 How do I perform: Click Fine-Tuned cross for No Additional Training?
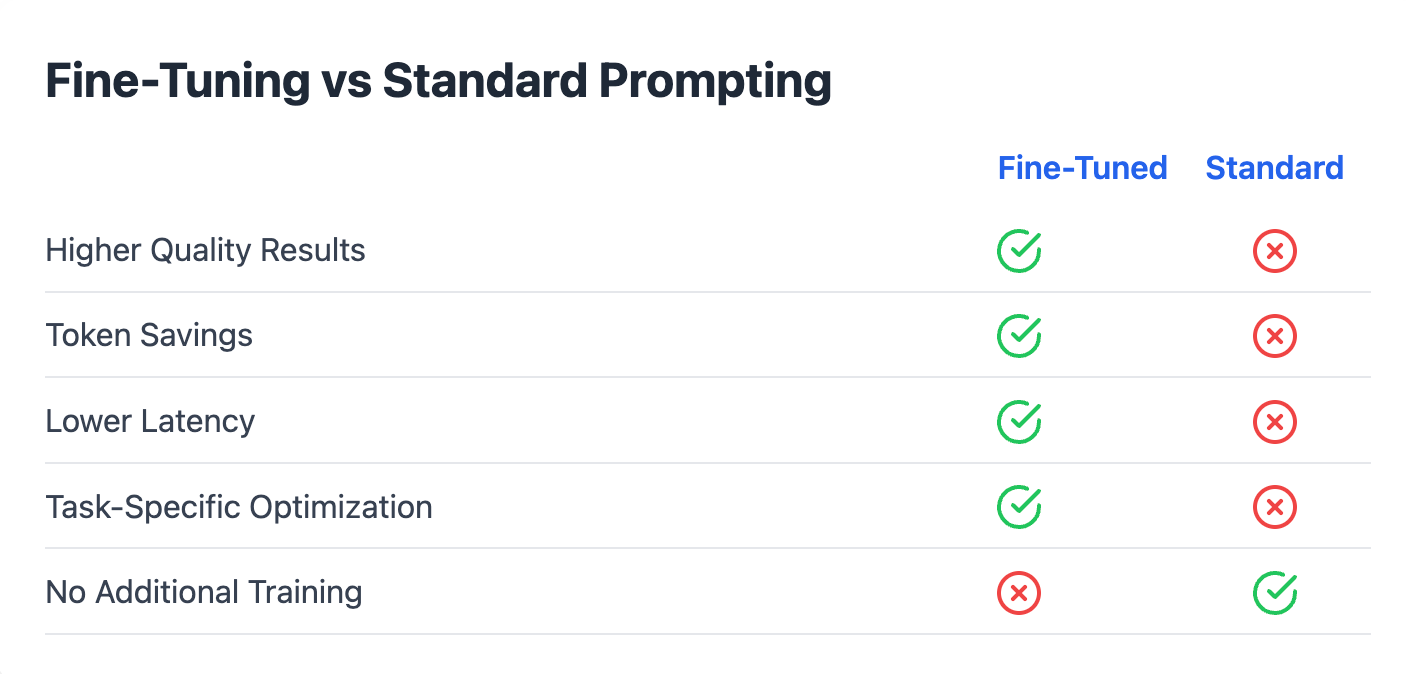click(1019, 592)
